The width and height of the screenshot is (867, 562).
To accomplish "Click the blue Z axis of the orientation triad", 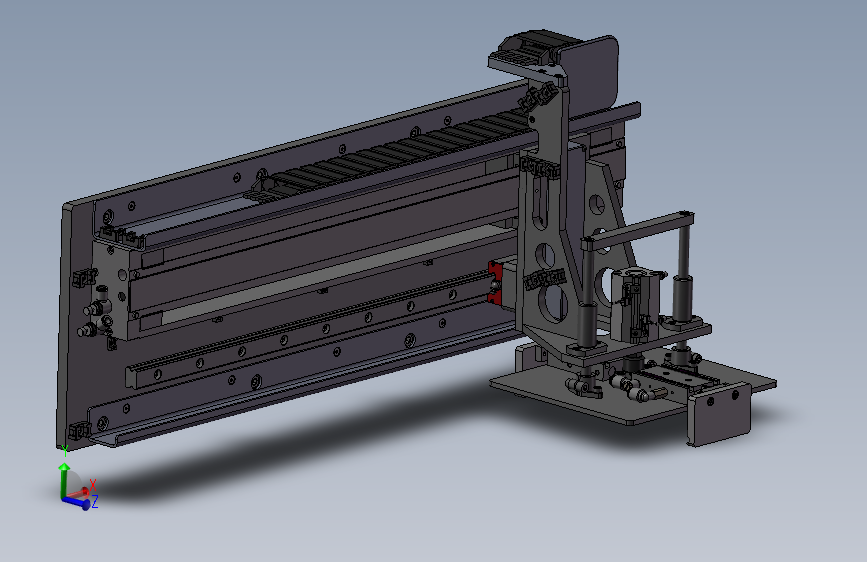I will 77,502.
